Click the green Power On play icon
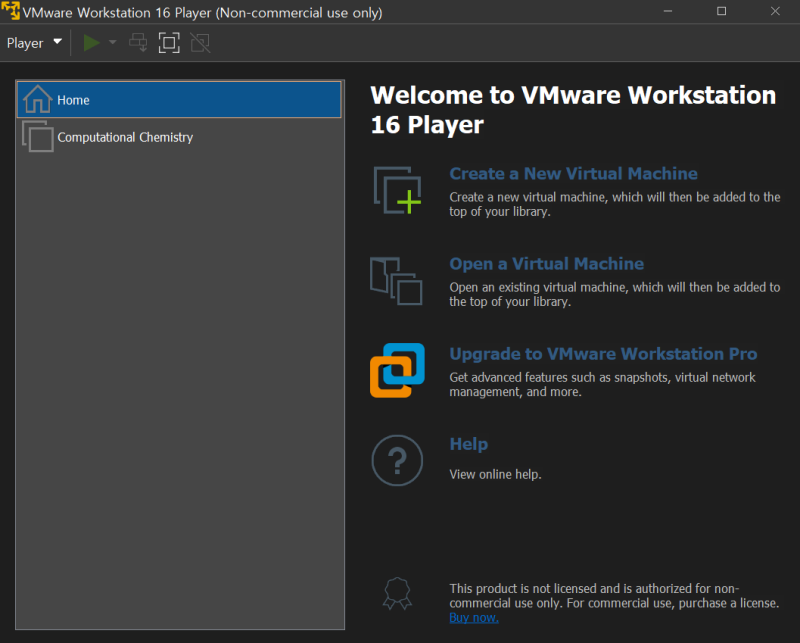Screen dimensions: 800x643 [x=92, y=43]
